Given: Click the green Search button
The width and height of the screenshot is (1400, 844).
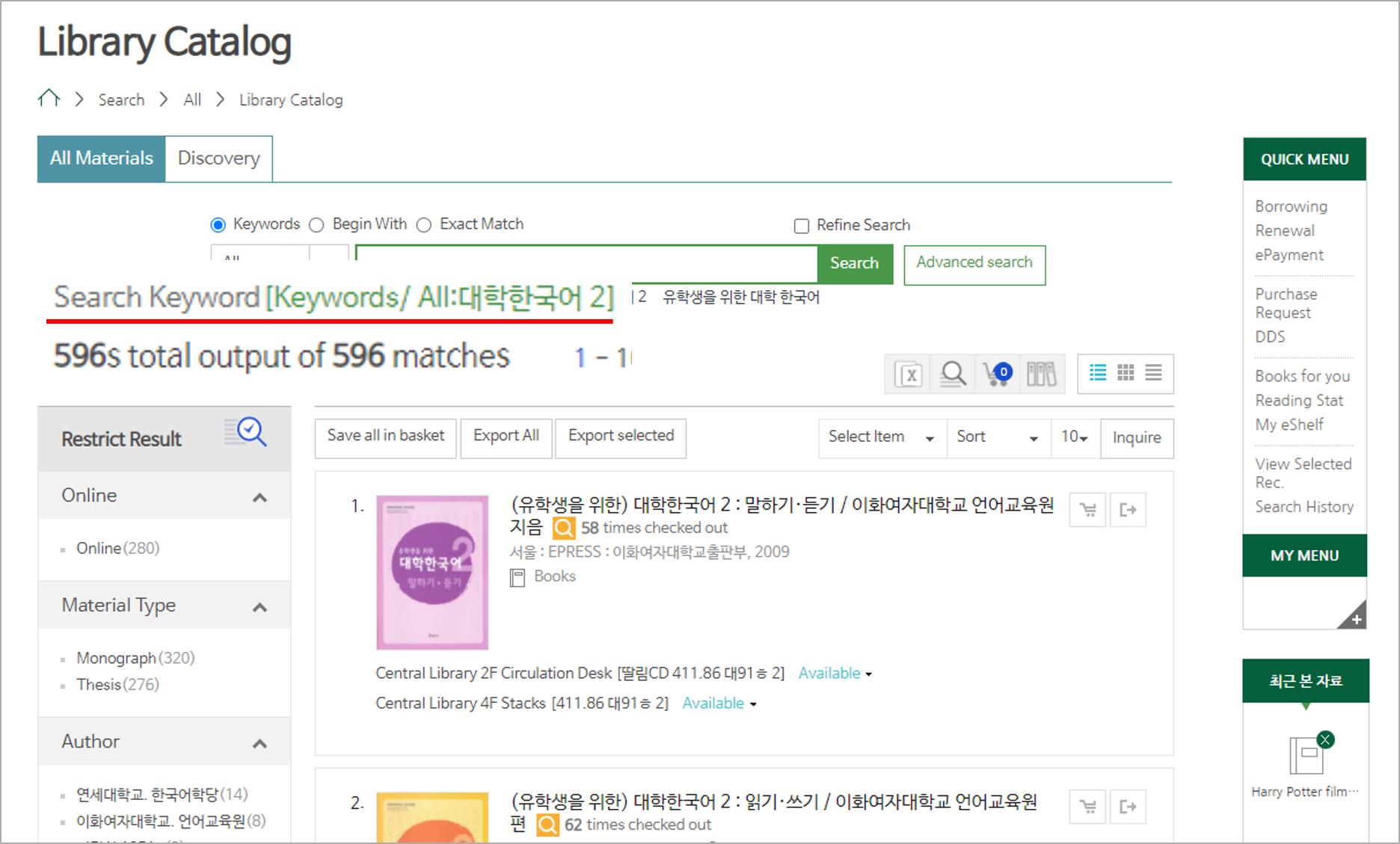Looking at the screenshot, I should click(854, 263).
